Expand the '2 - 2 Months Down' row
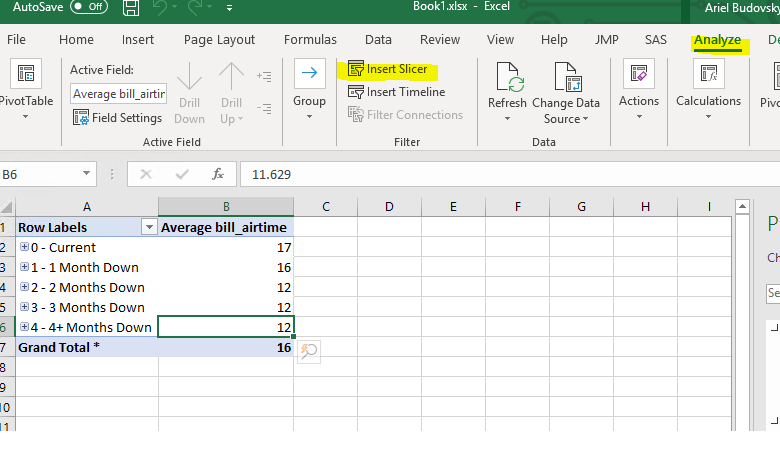The width and height of the screenshot is (780, 460). (x=24, y=287)
